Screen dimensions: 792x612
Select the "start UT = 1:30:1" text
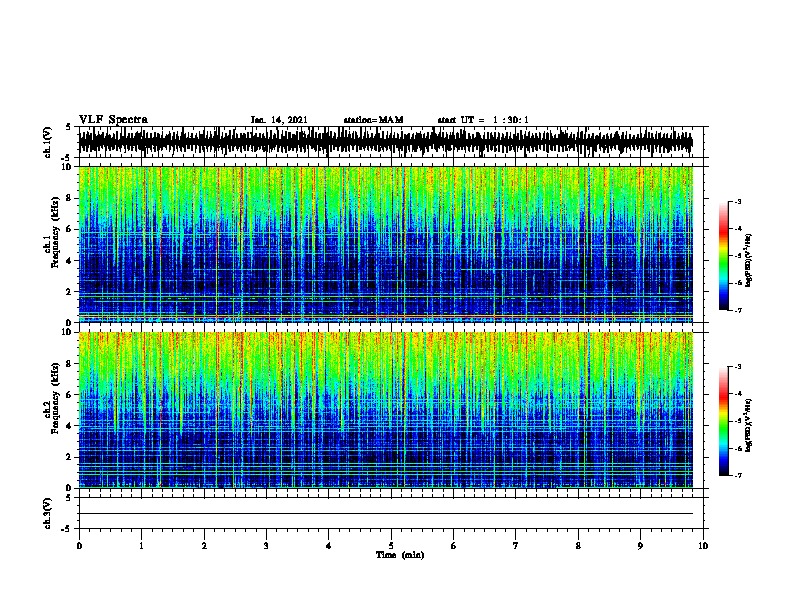(x=483, y=120)
